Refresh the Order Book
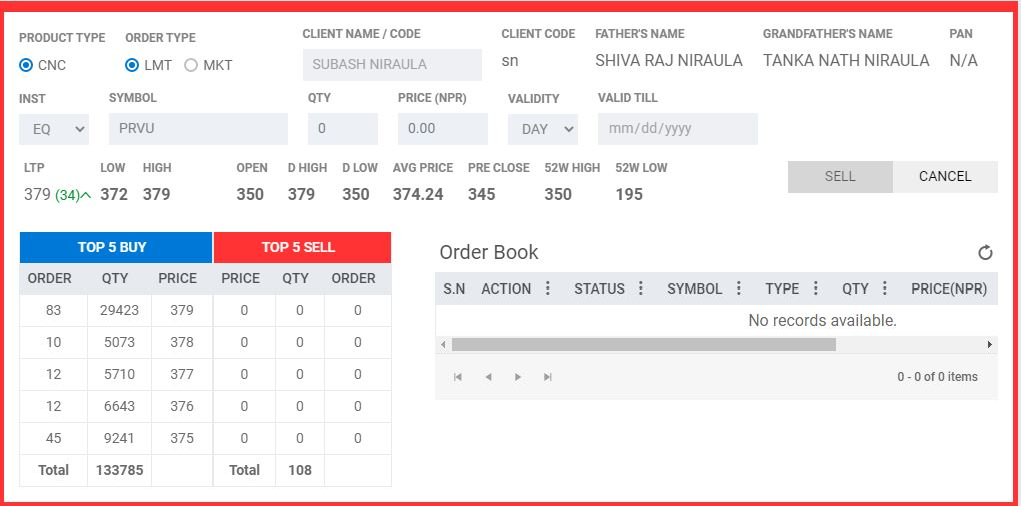 point(985,253)
